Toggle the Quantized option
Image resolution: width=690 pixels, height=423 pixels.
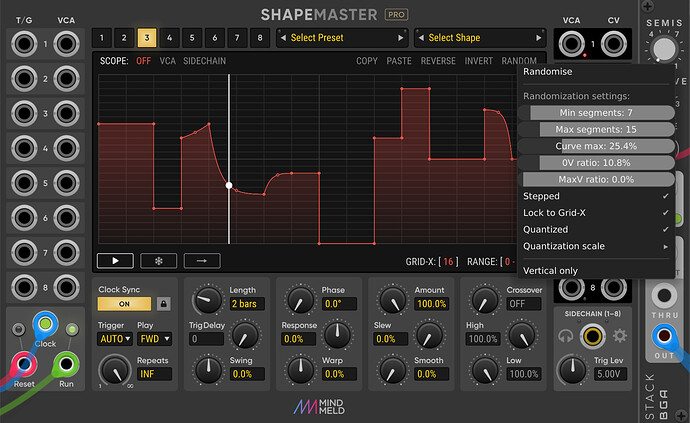point(596,230)
